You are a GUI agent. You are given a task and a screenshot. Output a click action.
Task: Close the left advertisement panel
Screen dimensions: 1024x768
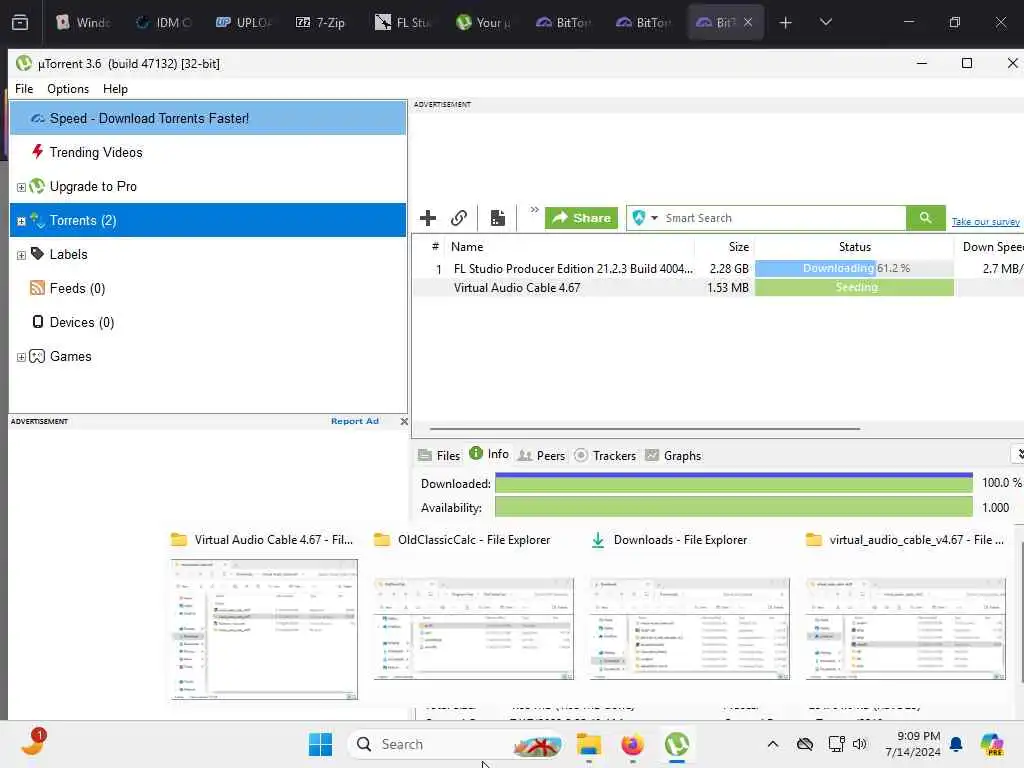404,421
